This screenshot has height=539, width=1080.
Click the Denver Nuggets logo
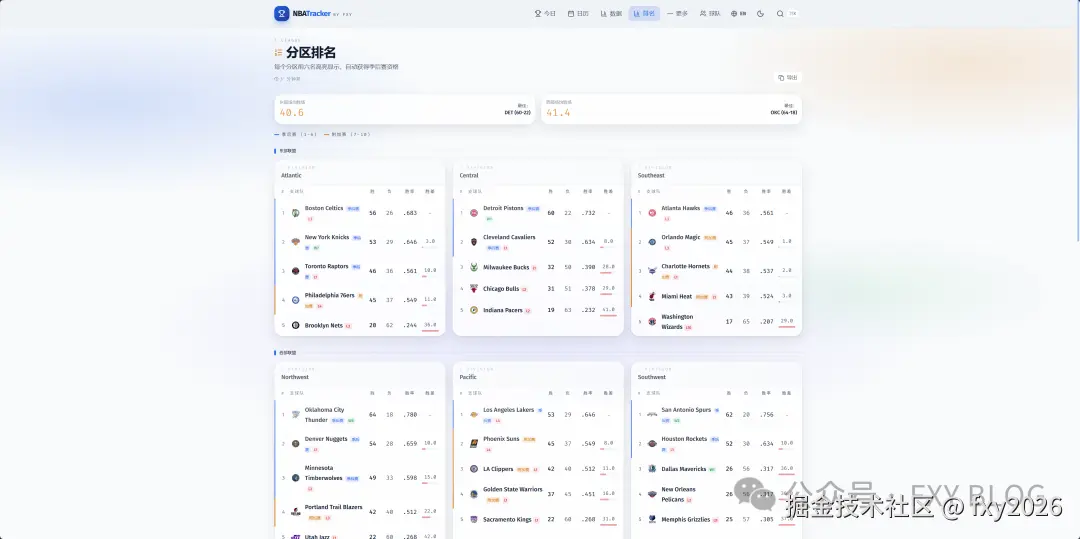click(x=295, y=444)
